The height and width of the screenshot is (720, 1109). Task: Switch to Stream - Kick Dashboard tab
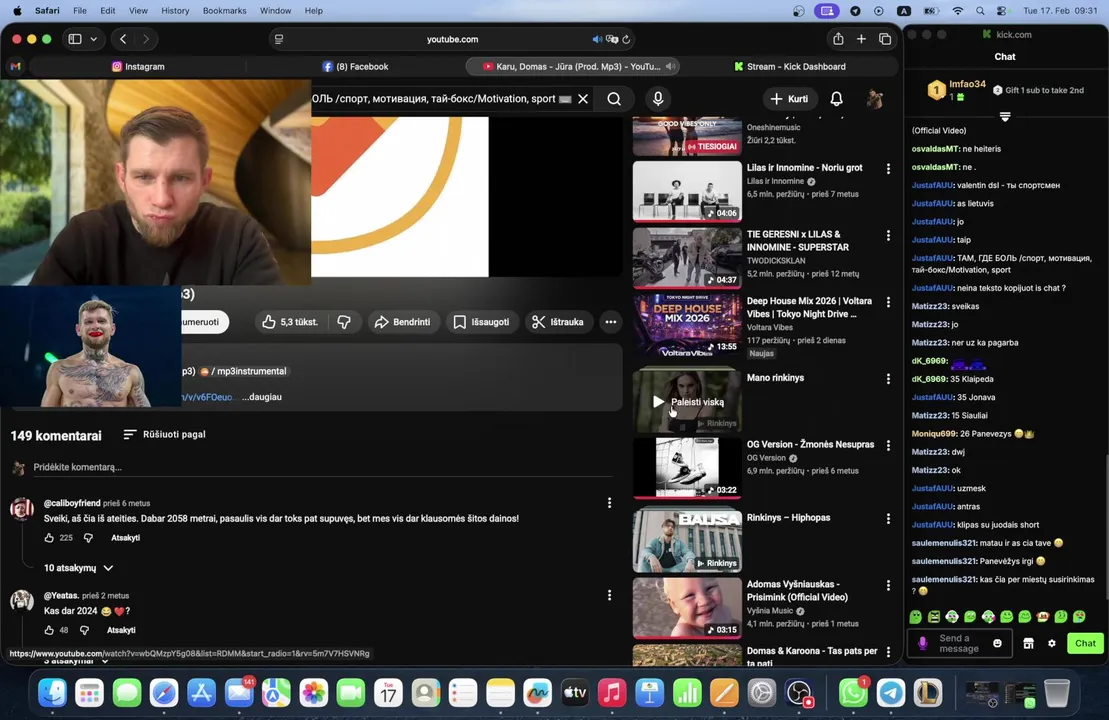[789, 66]
